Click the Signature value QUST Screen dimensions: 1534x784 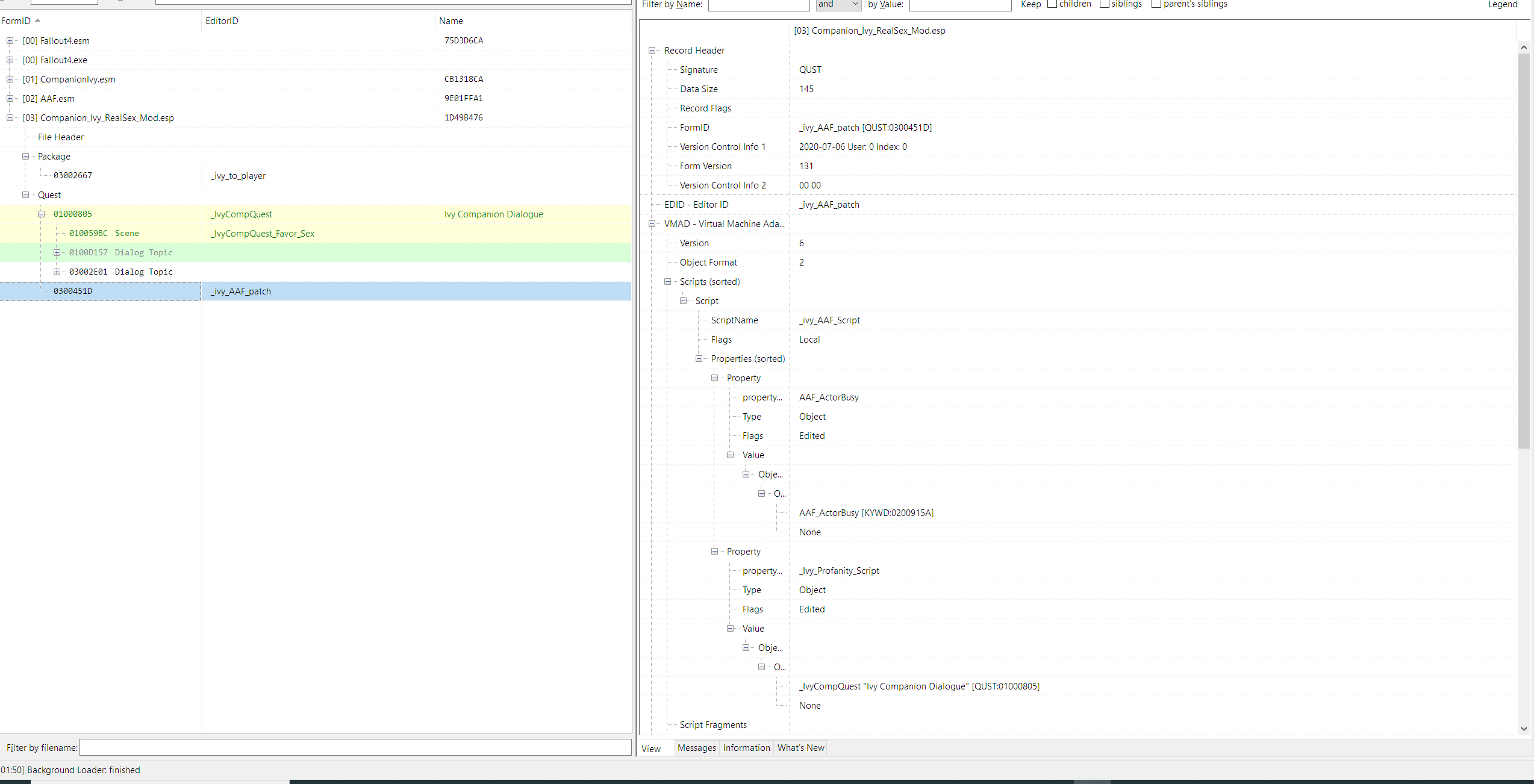tap(810, 70)
